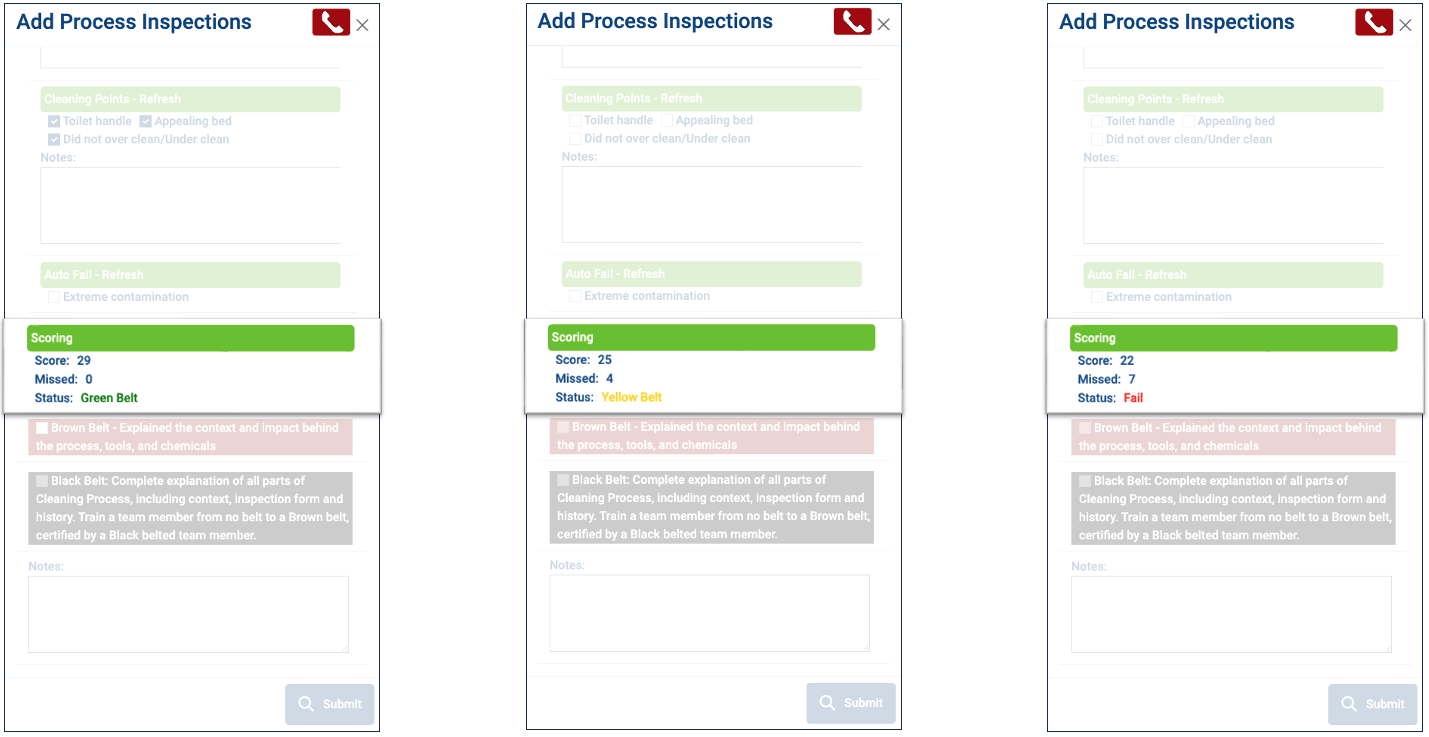Click the Notes box under Cleaning Points in the Yellow Belt form
The image size is (1429, 737).
(x=711, y=204)
